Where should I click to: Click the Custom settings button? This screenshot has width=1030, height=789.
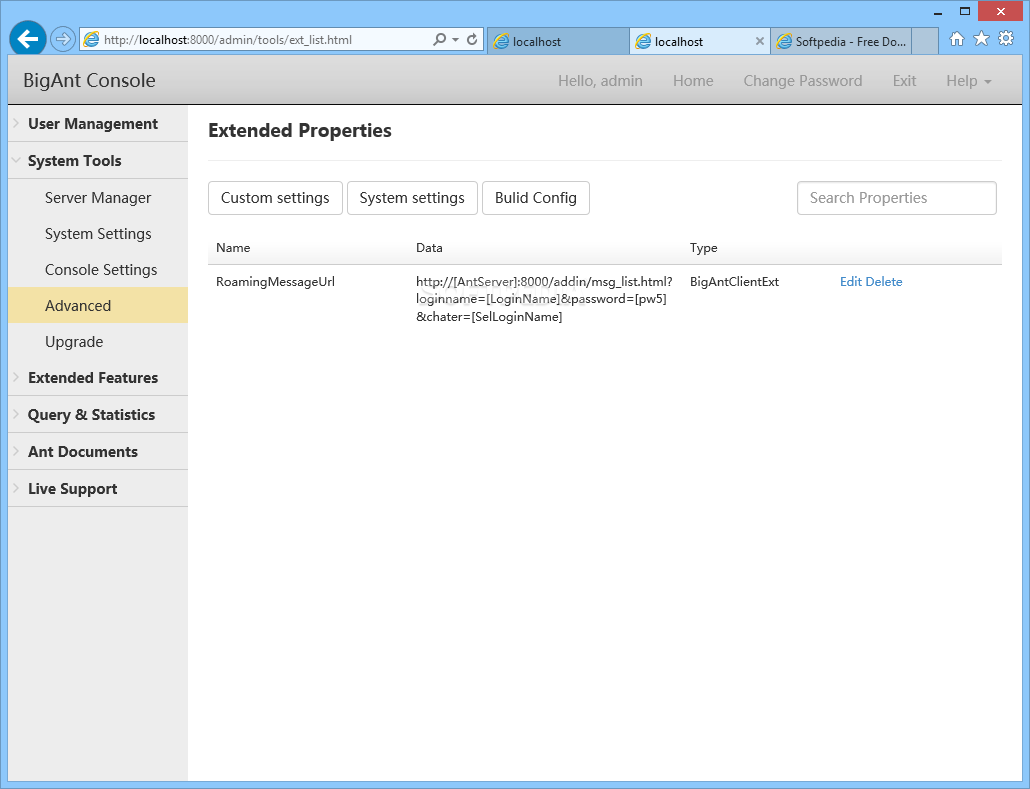(x=275, y=198)
